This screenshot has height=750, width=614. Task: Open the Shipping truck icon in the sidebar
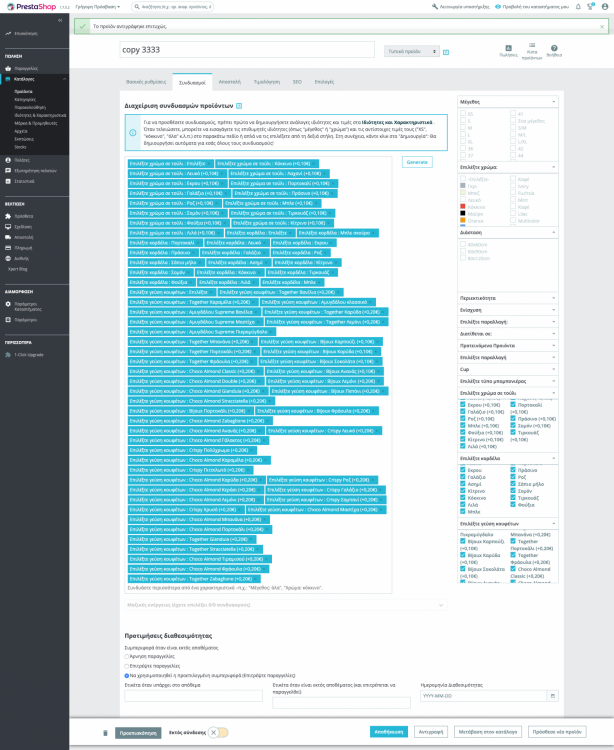(8, 237)
